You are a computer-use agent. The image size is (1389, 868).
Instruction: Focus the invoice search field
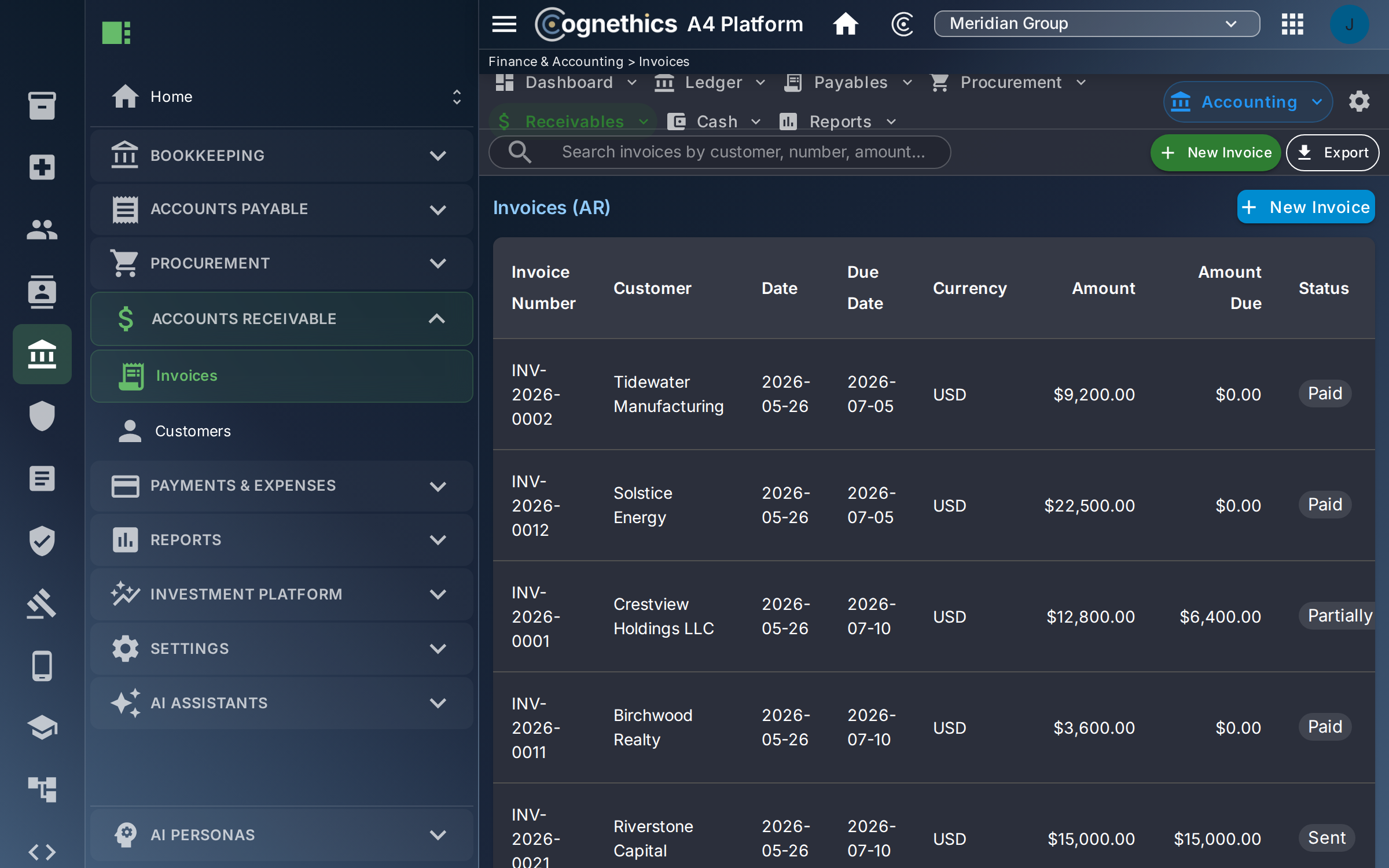click(x=719, y=152)
